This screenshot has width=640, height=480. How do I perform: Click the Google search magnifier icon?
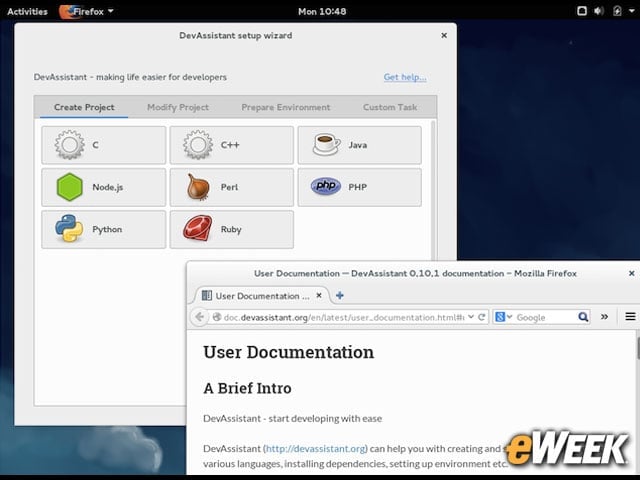click(x=583, y=317)
